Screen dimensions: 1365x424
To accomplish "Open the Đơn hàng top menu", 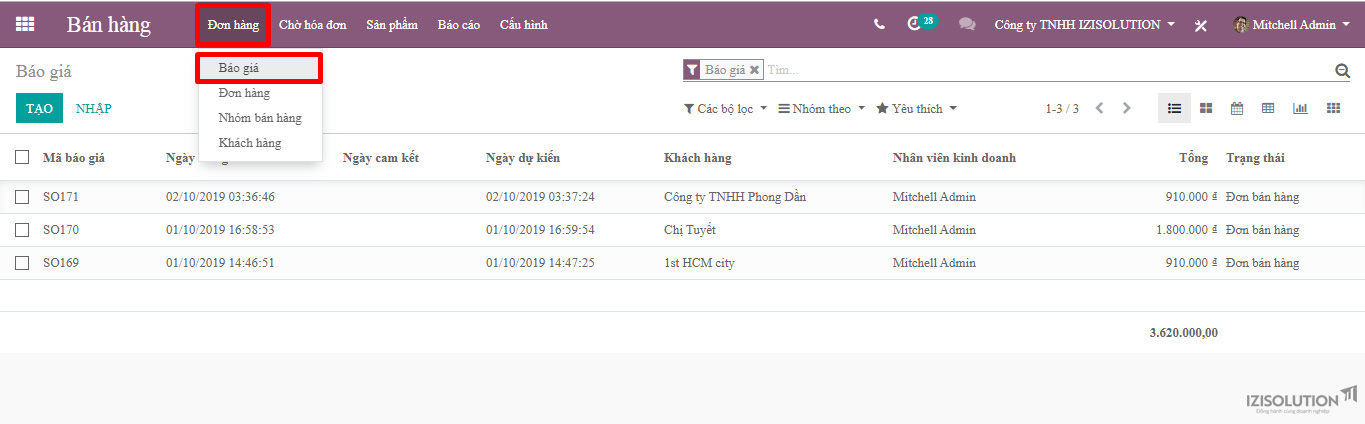I will point(233,25).
